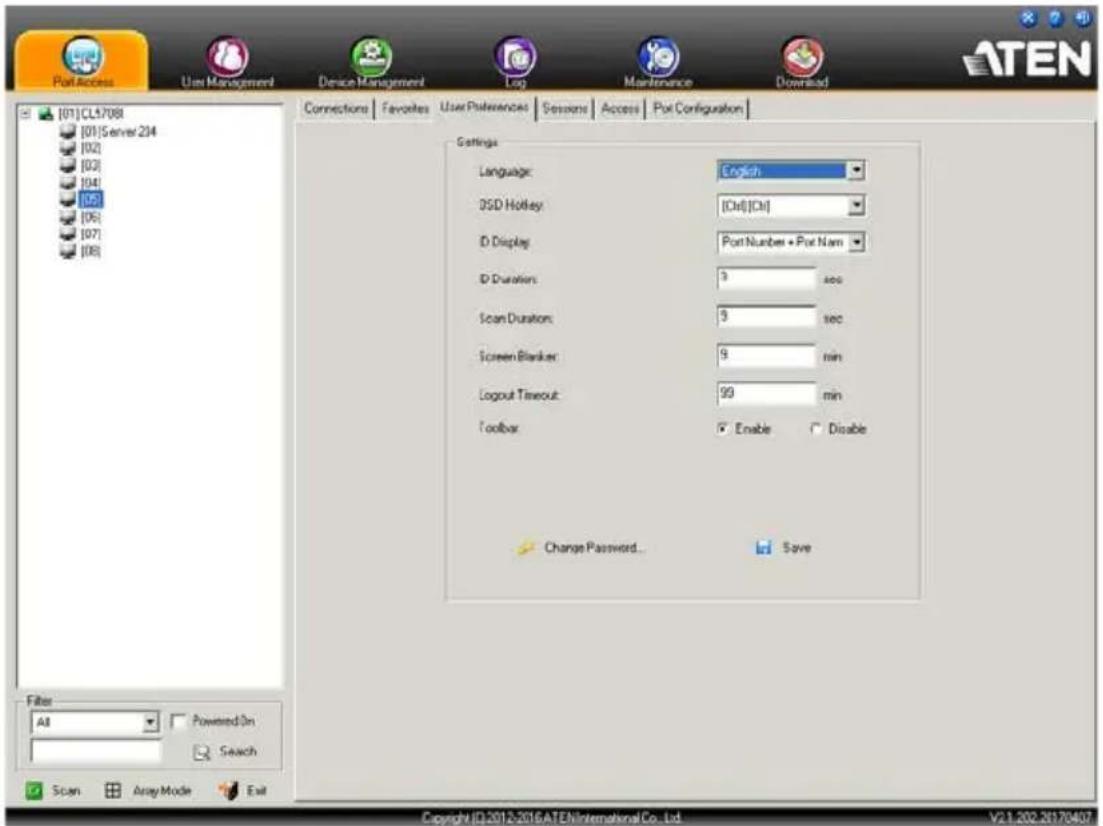The width and height of the screenshot is (1103, 826).
Task: Select port [07] in the tree
Action: (91, 234)
